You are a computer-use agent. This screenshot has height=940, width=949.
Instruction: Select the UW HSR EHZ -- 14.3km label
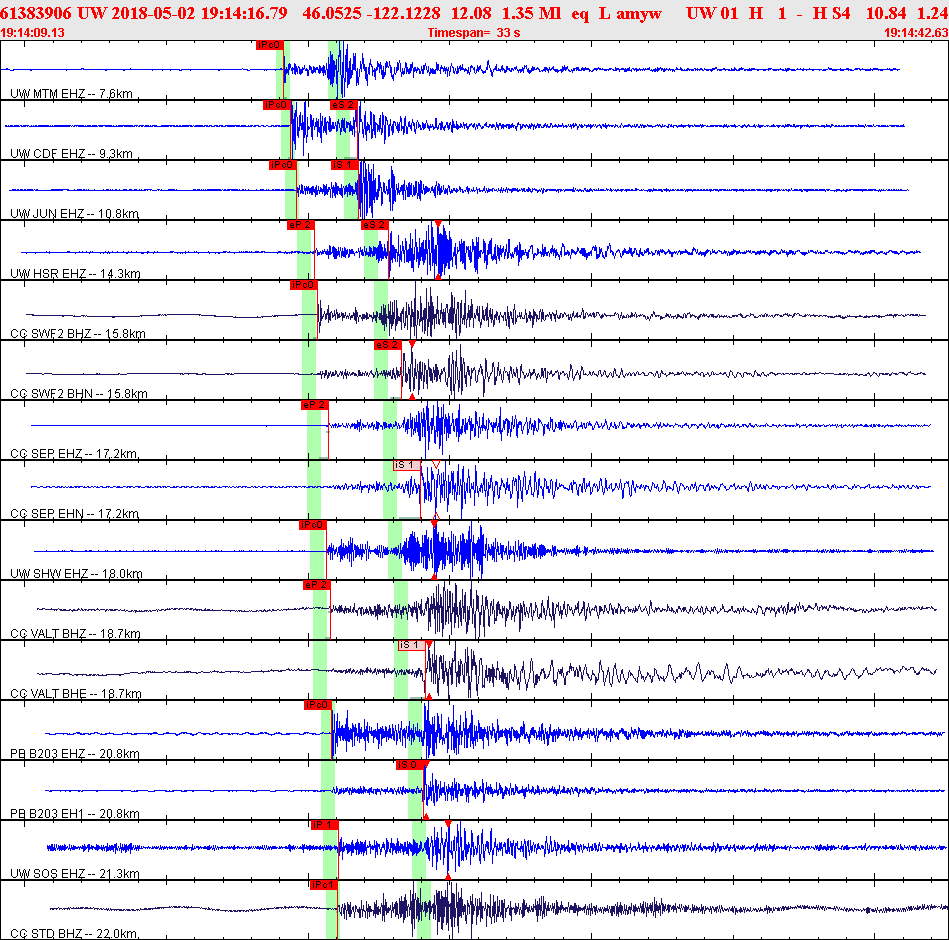click(76, 274)
